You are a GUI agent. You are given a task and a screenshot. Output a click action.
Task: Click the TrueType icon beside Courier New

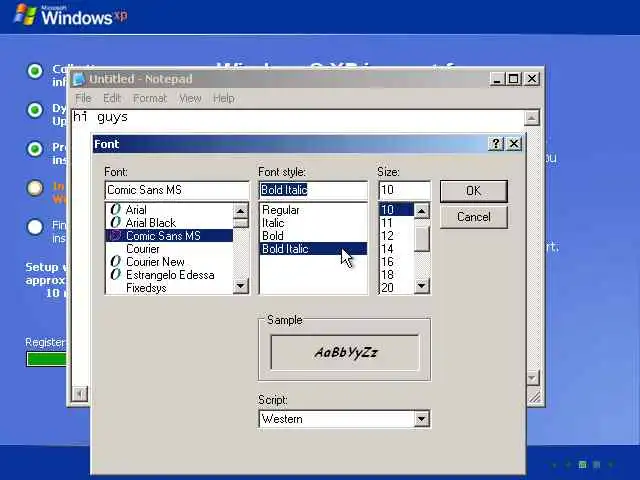pos(116,261)
